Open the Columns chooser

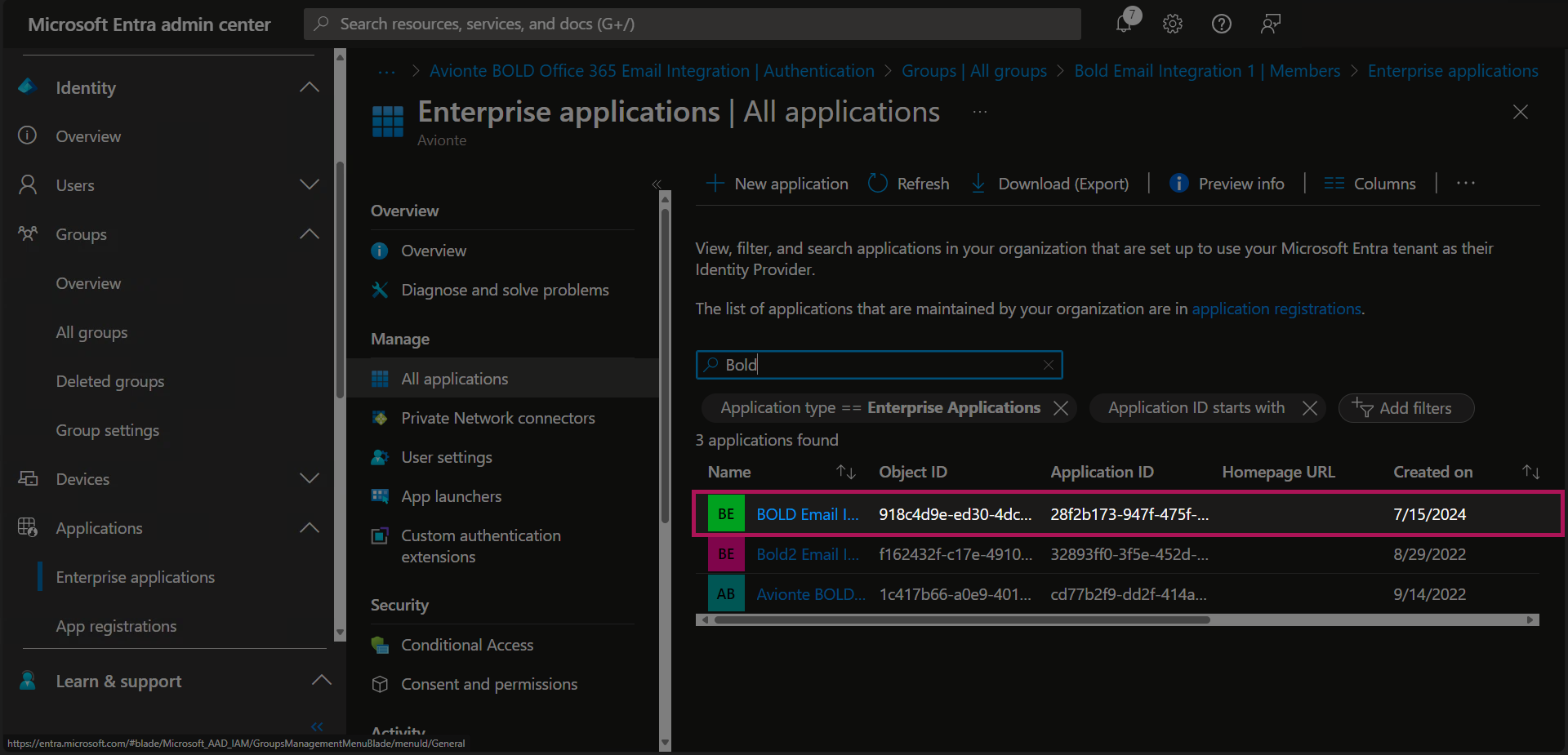tap(1370, 184)
